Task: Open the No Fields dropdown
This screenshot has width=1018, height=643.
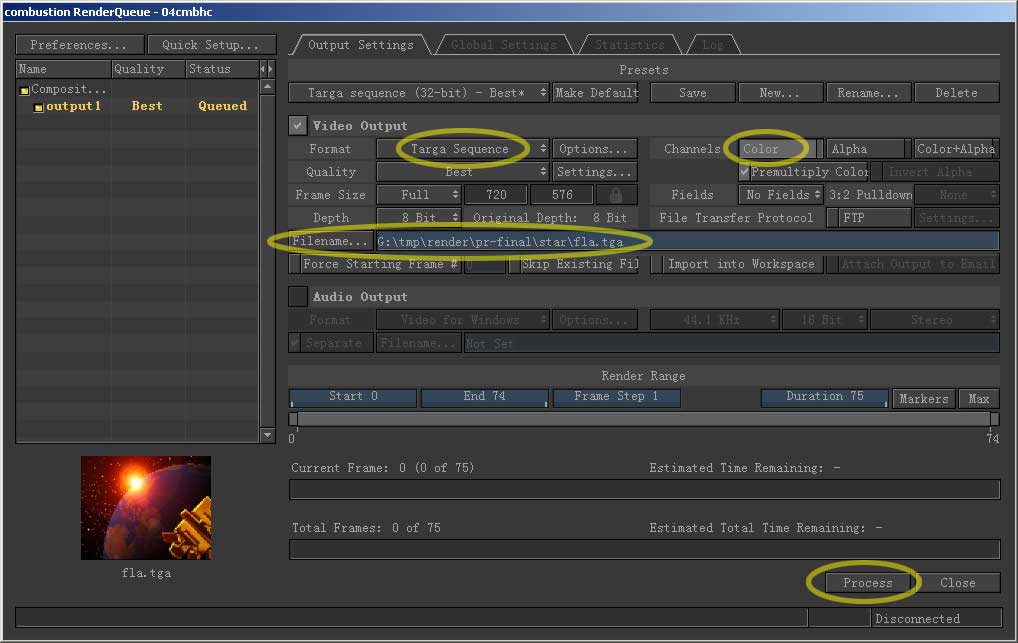Action: 780,195
